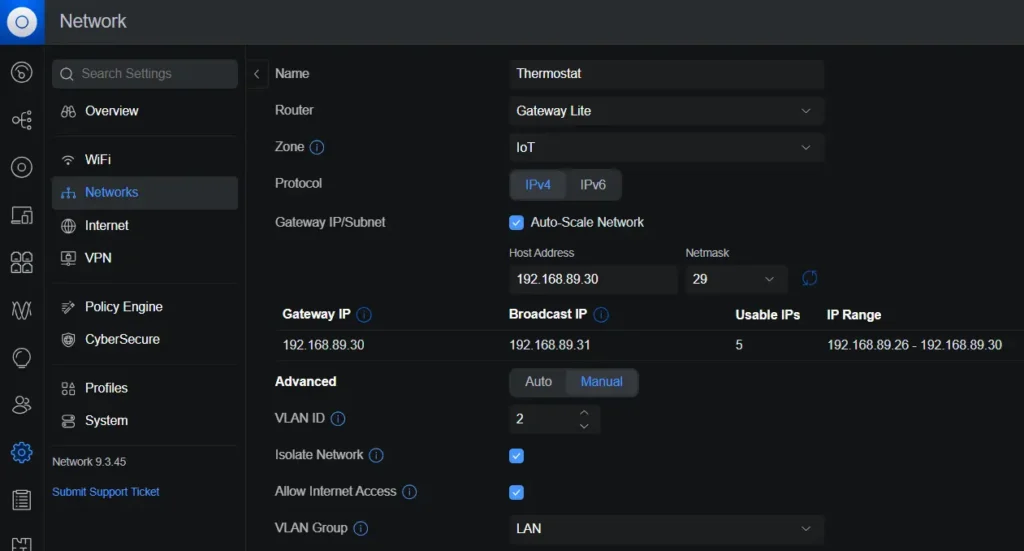Click the Settings gear icon in left rail
Image resolution: width=1024 pixels, height=551 pixels.
point(21,452)
